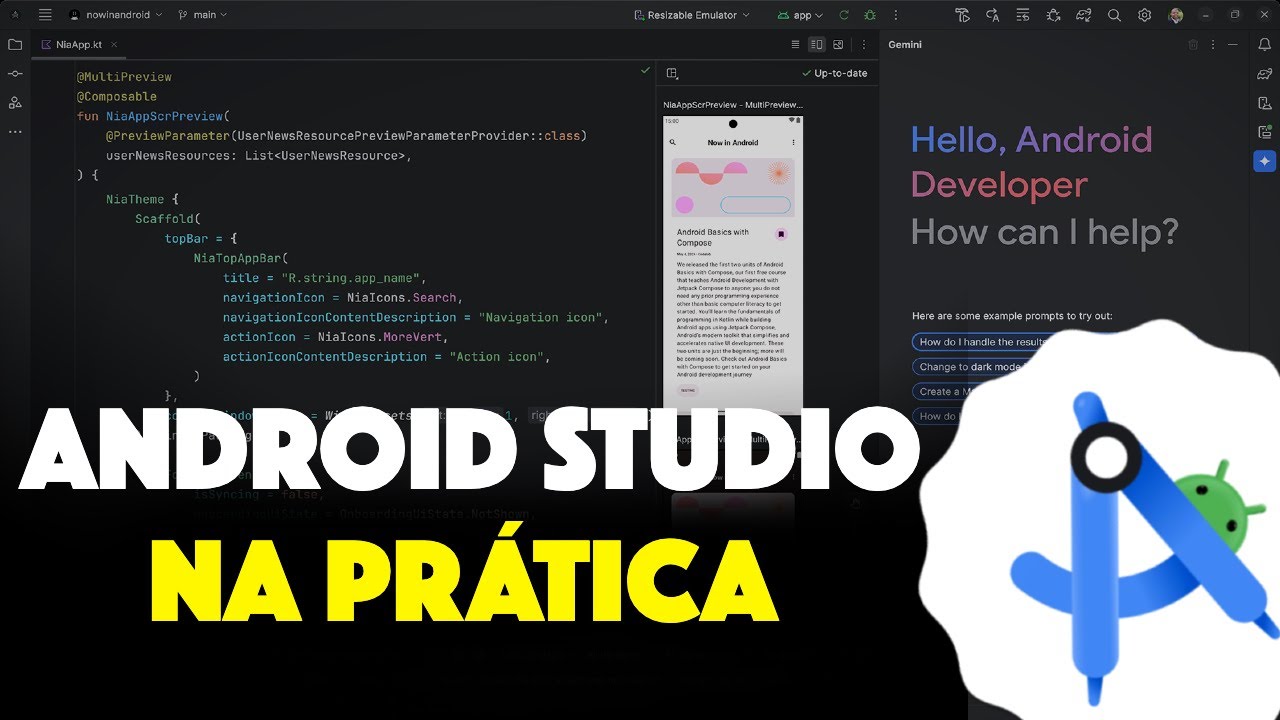Open Search Everywhere magnifier
This screenshot has height=720, width=1280.
pos(1114,15)
